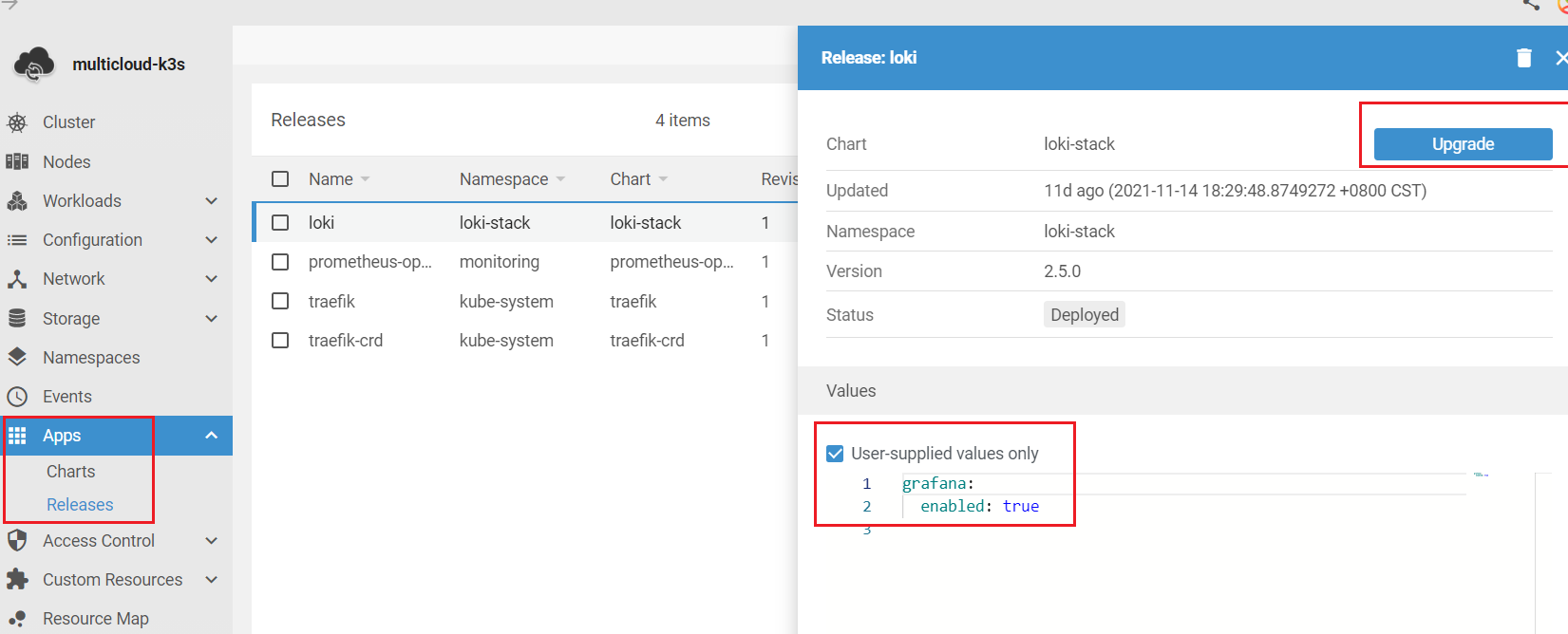Collapse the Apps section chevron
The height and width of the screenshot is (634, 1568).
pyautogui.click(x=212, y=436)
